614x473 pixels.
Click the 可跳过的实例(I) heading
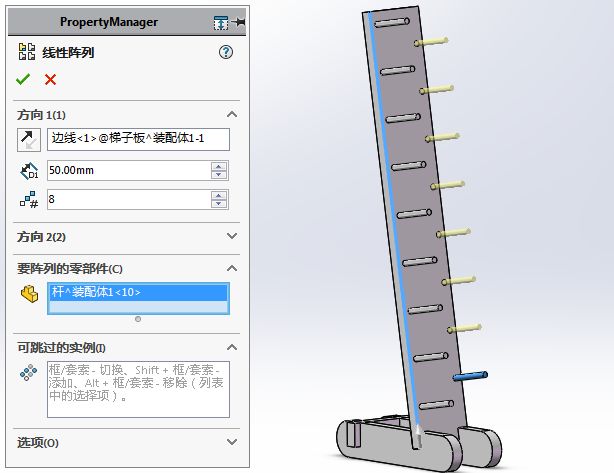pyautogui.click(x=61, y=348)
